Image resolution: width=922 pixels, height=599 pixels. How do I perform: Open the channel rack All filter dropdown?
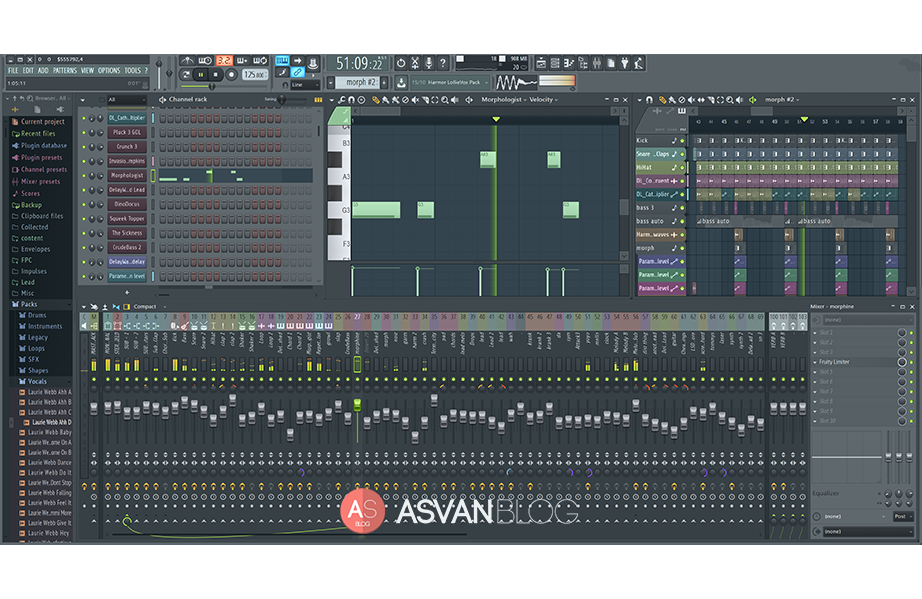pyautogui.click(x=126, y=100)
